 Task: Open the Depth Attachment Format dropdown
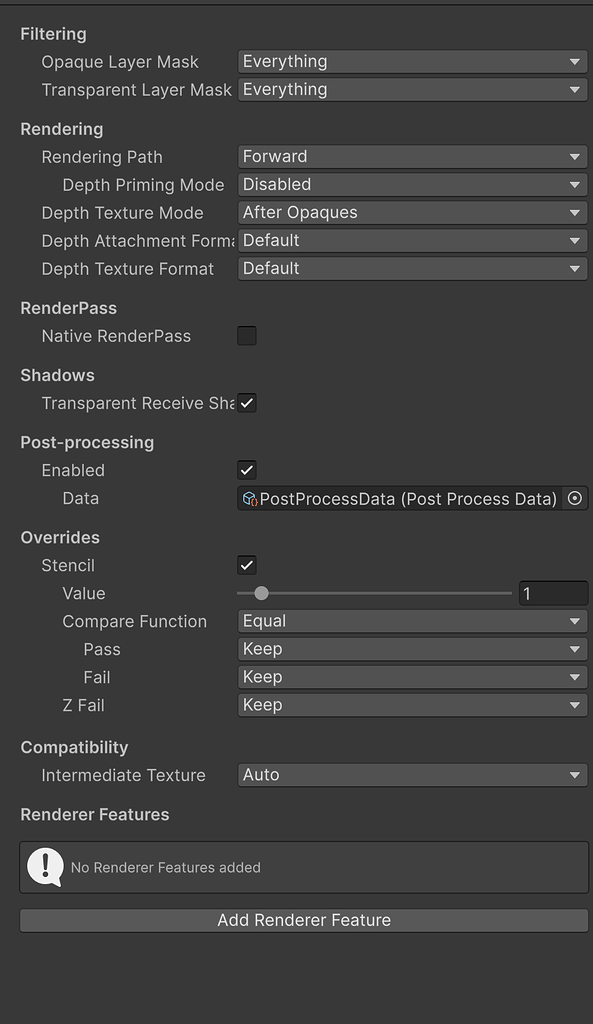point(412,240)
